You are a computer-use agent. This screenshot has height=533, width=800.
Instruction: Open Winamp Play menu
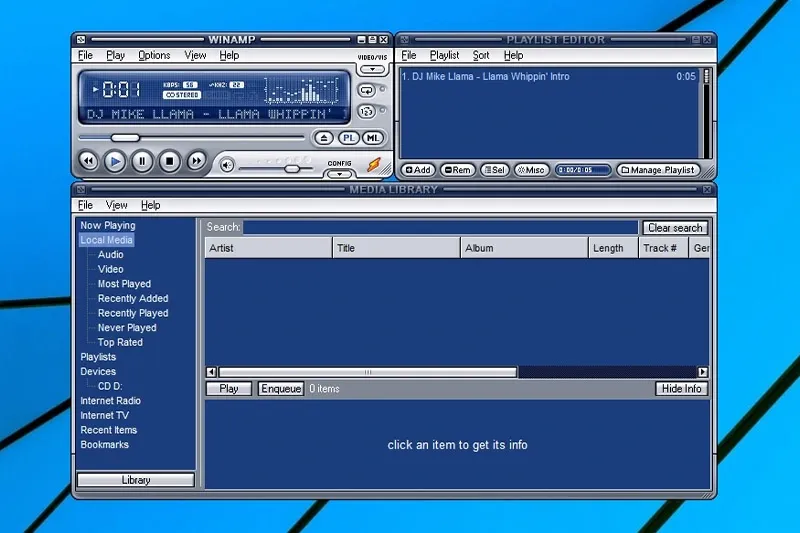click(x=115, y=55)
